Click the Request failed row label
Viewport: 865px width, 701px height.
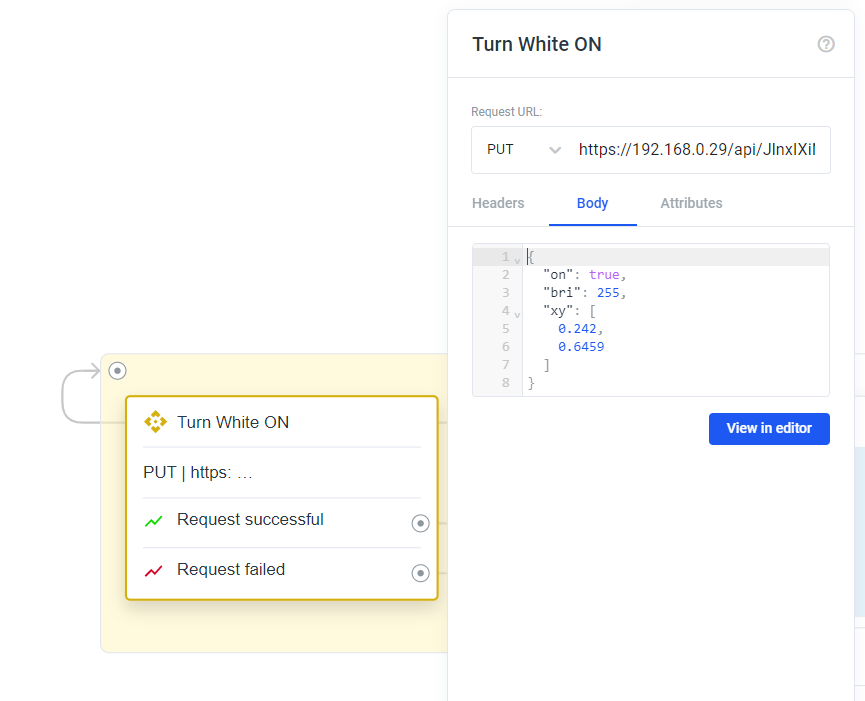[231, 569]
